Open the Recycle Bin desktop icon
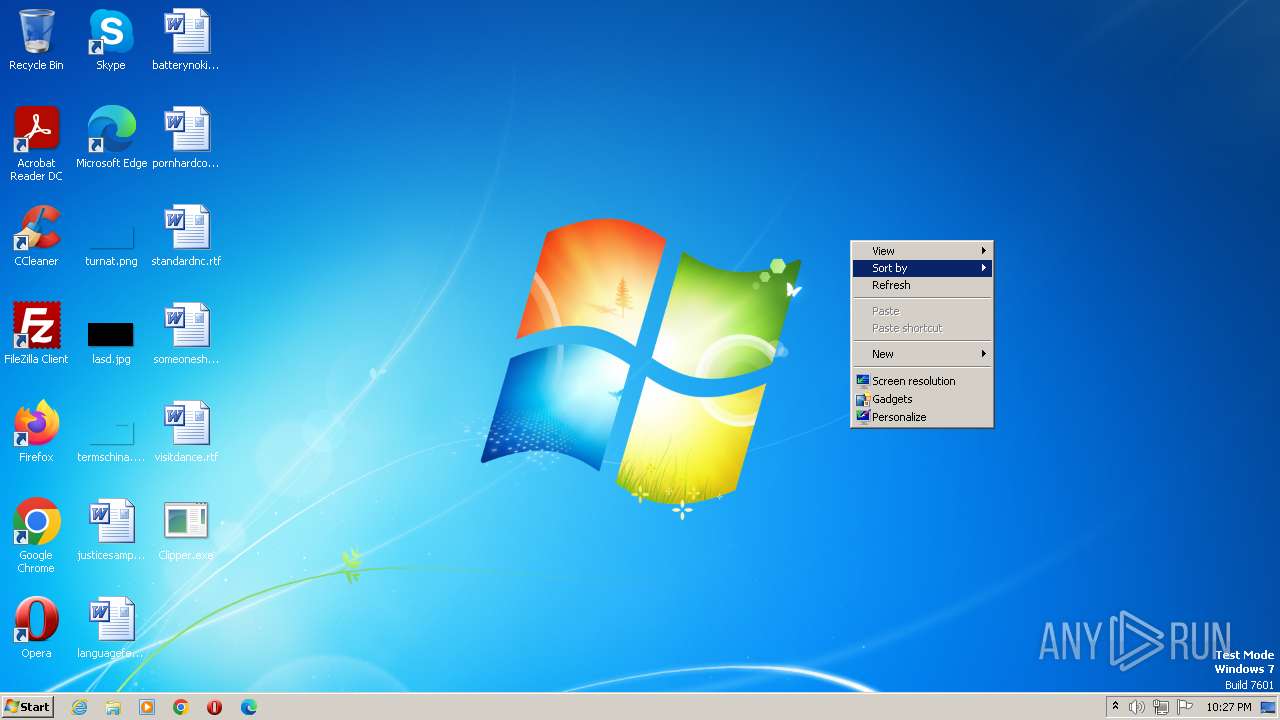This screenshot has height=720, width=1280. [x=36, y=40]
